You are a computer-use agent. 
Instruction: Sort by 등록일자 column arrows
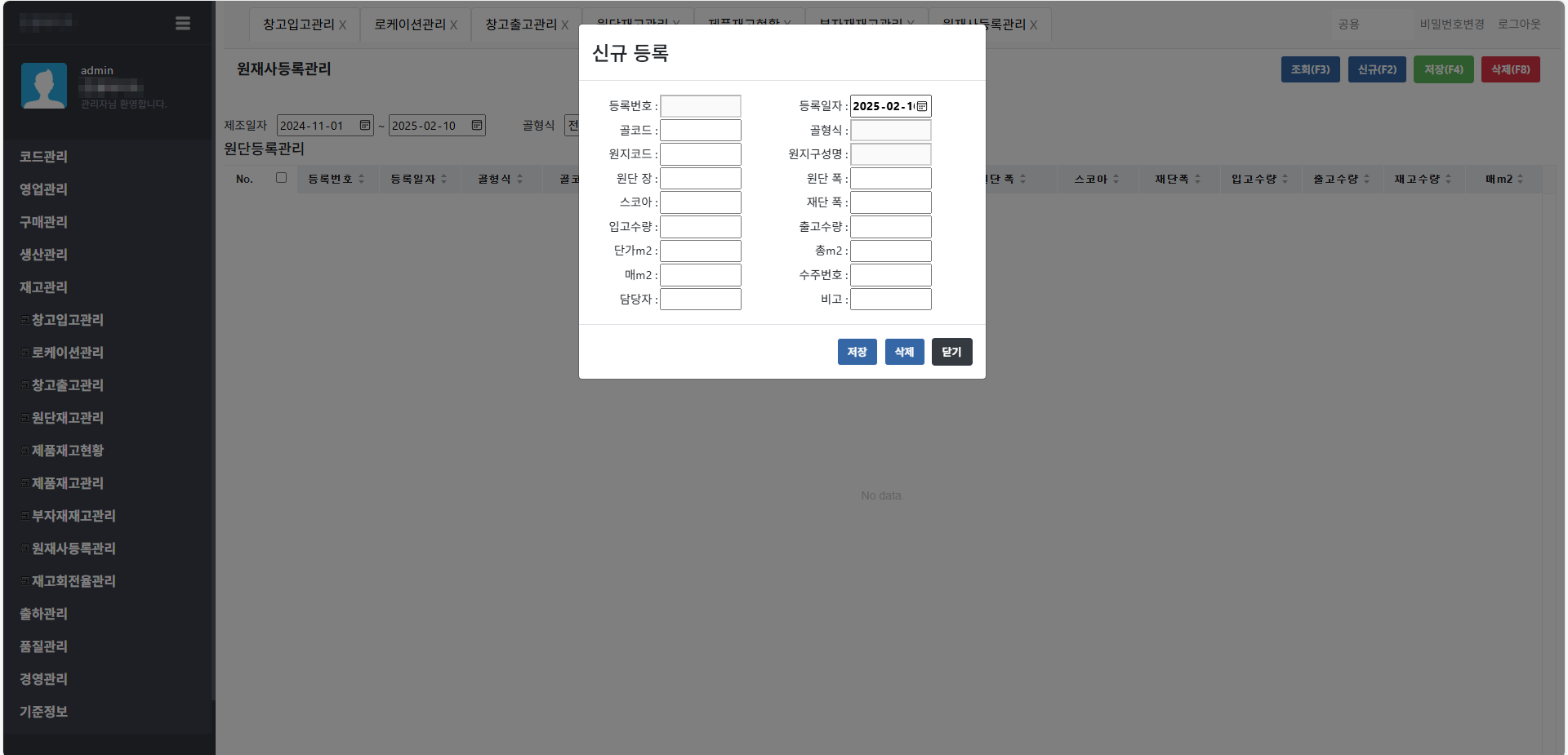(x=443, y=179)
